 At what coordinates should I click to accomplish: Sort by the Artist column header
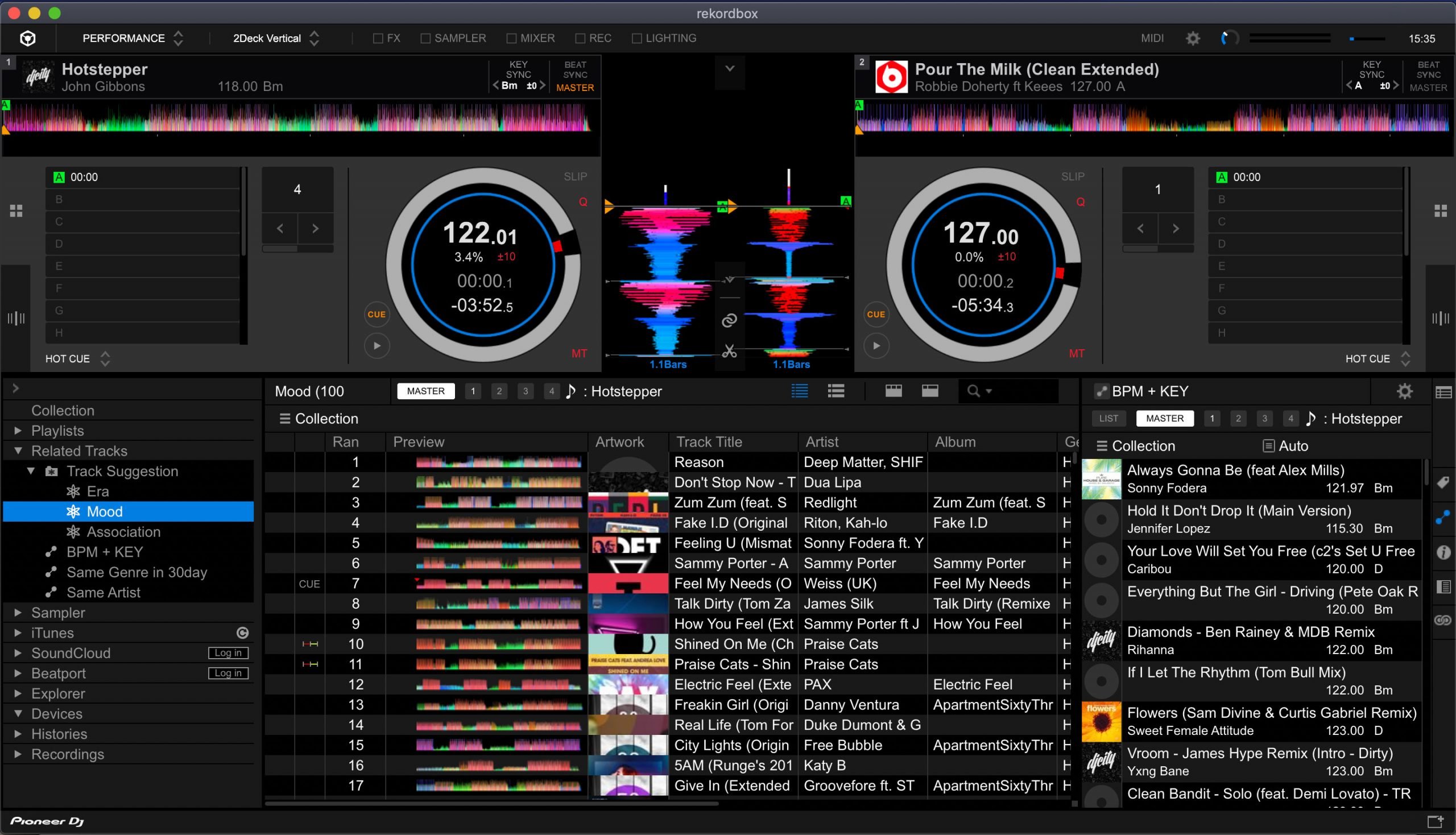pyautogui.click(x=862, y=442)
